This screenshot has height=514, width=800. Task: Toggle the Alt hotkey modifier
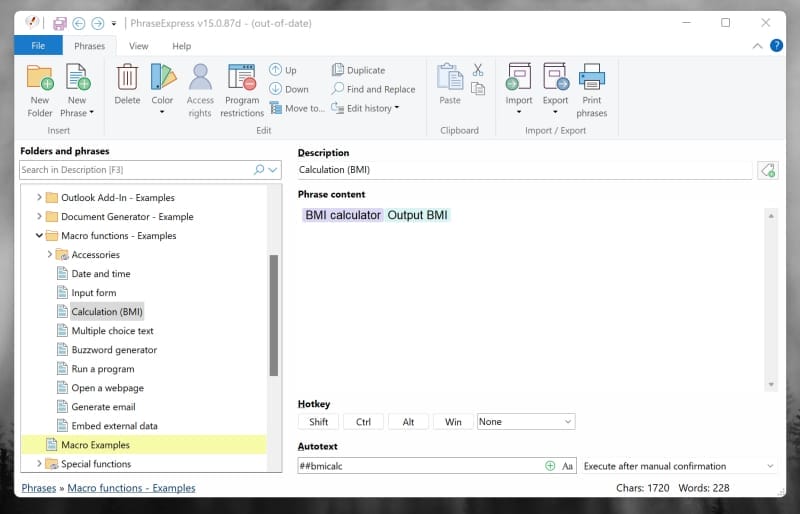point(408,422)
